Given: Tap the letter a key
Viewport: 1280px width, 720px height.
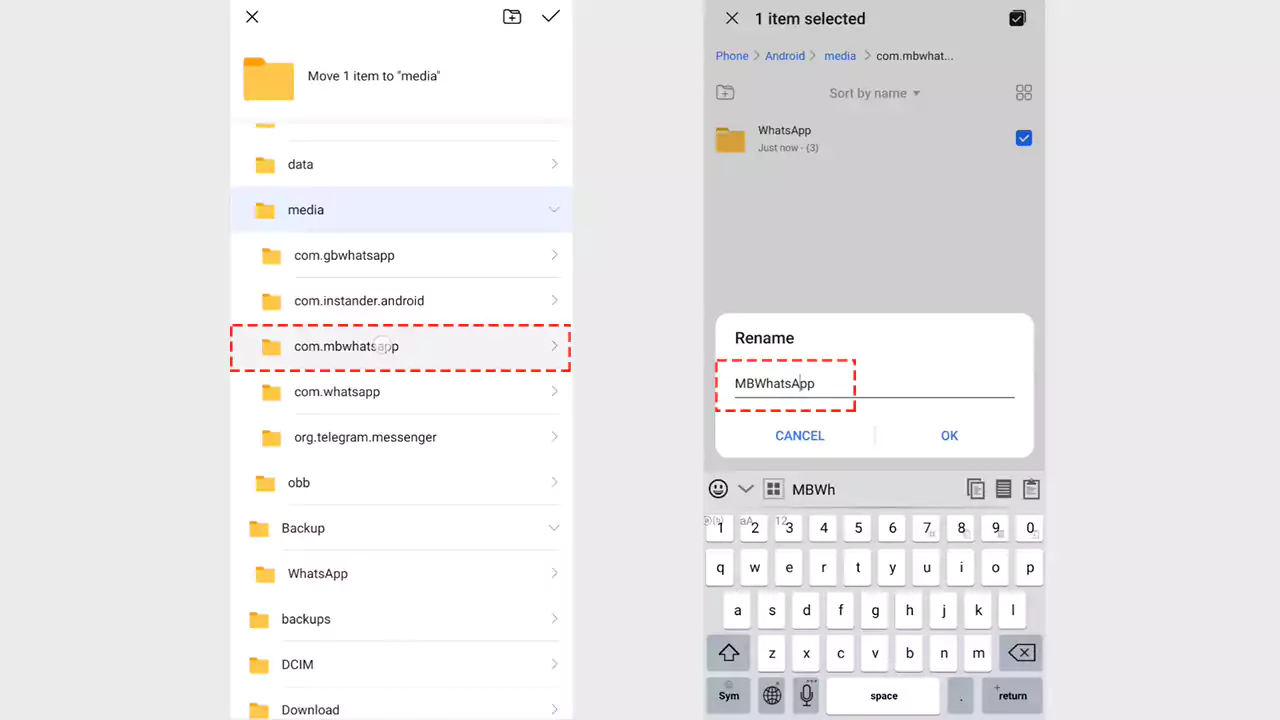Looking at the screenshot, I should tap(738, 611).
